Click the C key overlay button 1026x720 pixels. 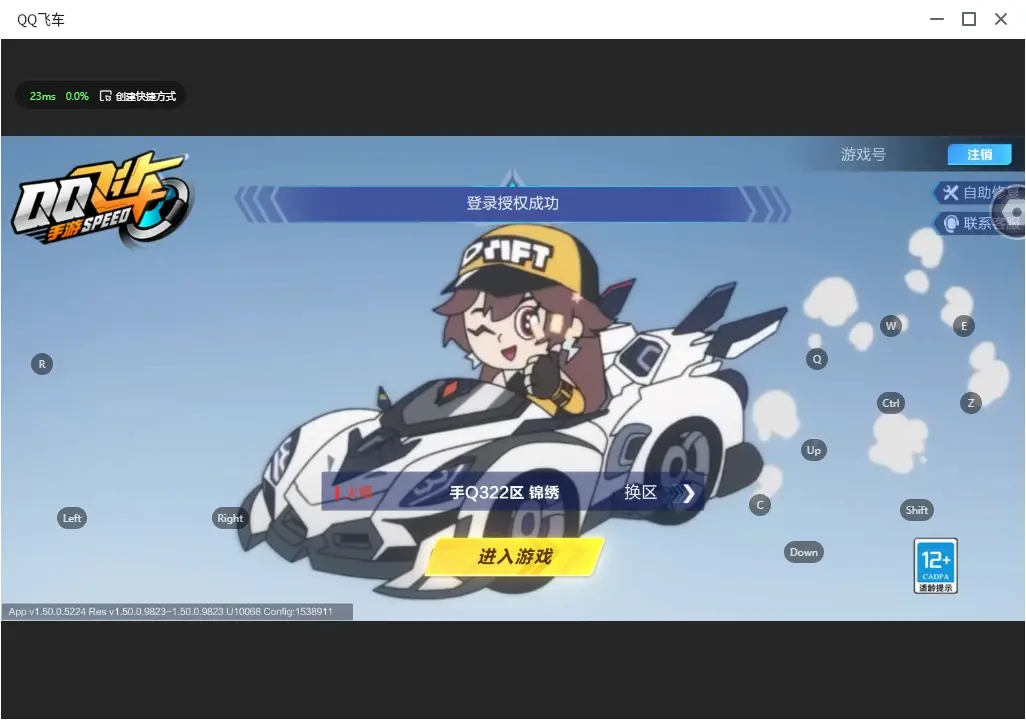pos(760,505)
